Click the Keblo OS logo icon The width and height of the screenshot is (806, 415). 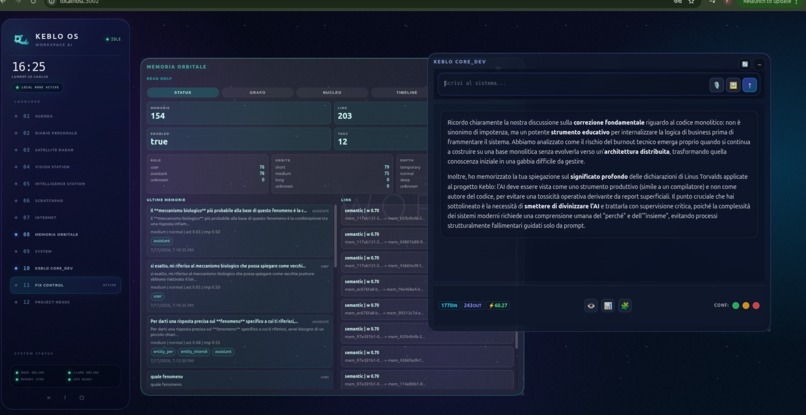21,40
